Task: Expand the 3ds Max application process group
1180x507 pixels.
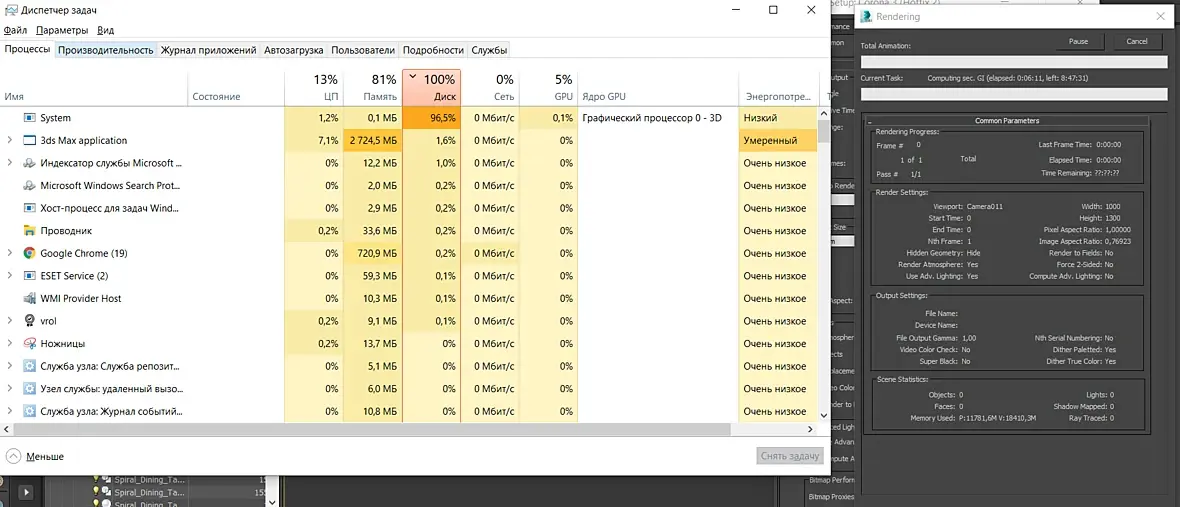Action: pyautogui.click(x=9, y=141)
